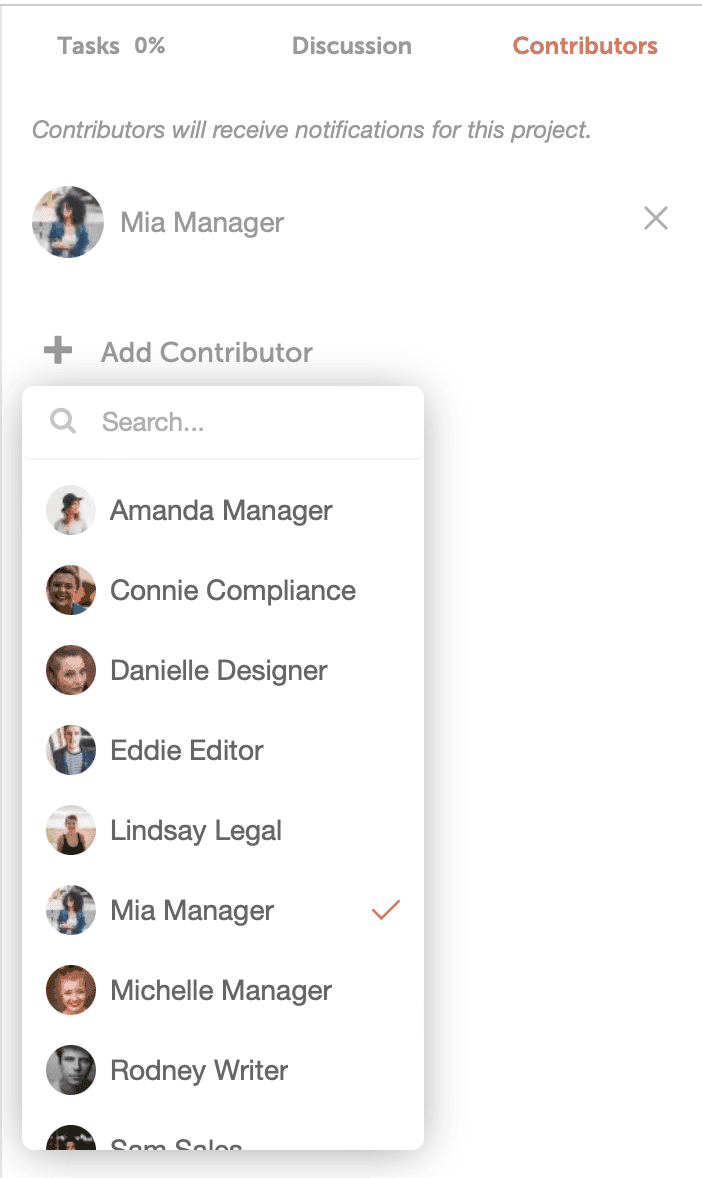This screenshot has width=702, height=1178.
Task: Open Amanda Manager's avatar picture
Action: pyautogui.click(x=70, y=510)
